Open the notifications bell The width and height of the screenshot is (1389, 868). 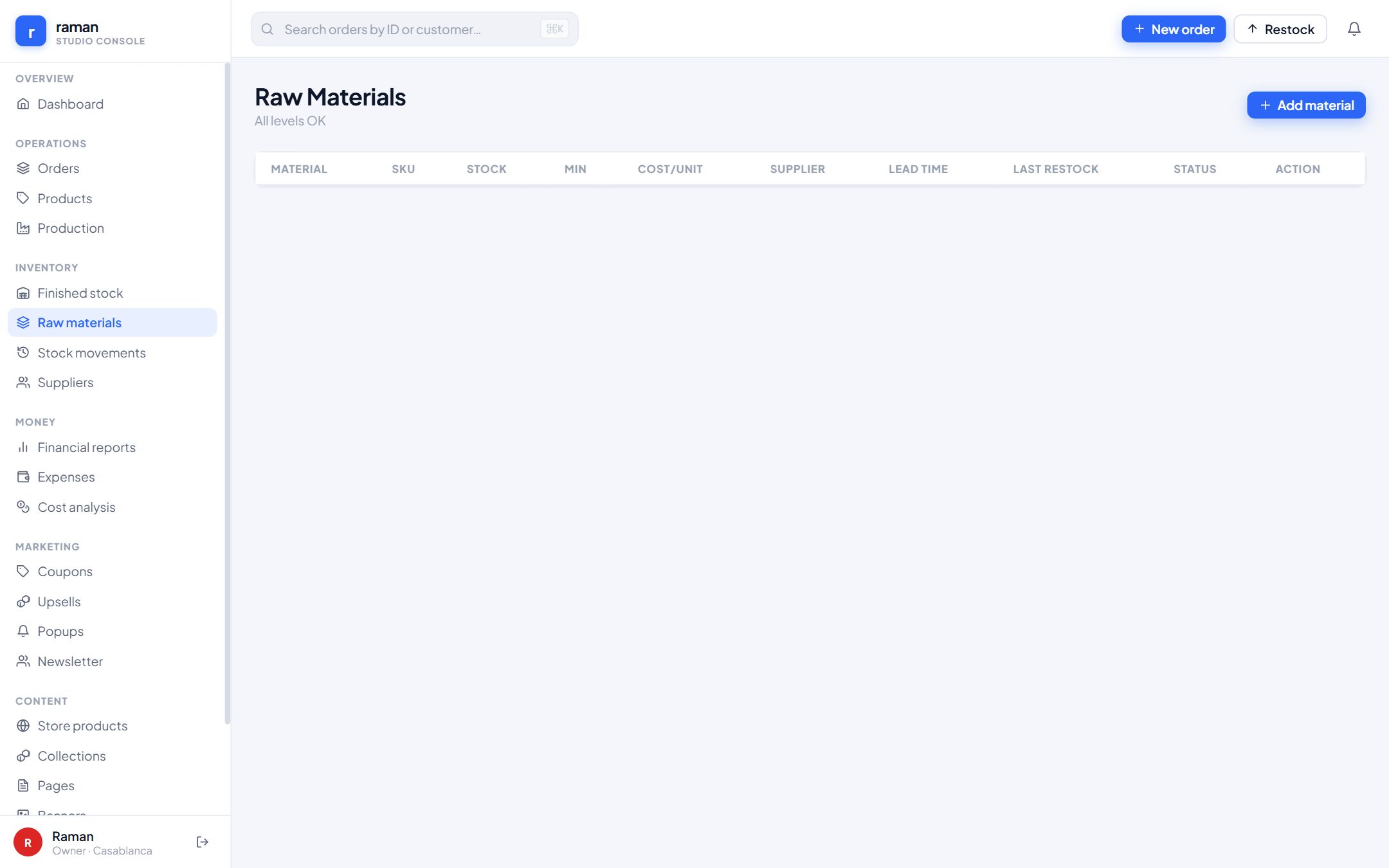1354,29
